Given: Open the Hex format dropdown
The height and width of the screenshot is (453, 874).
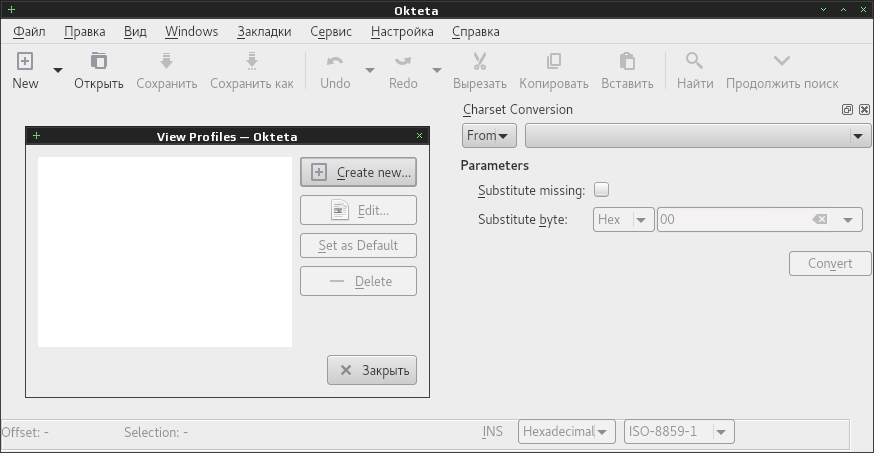Looking at the screenshot, I should 623,220.
